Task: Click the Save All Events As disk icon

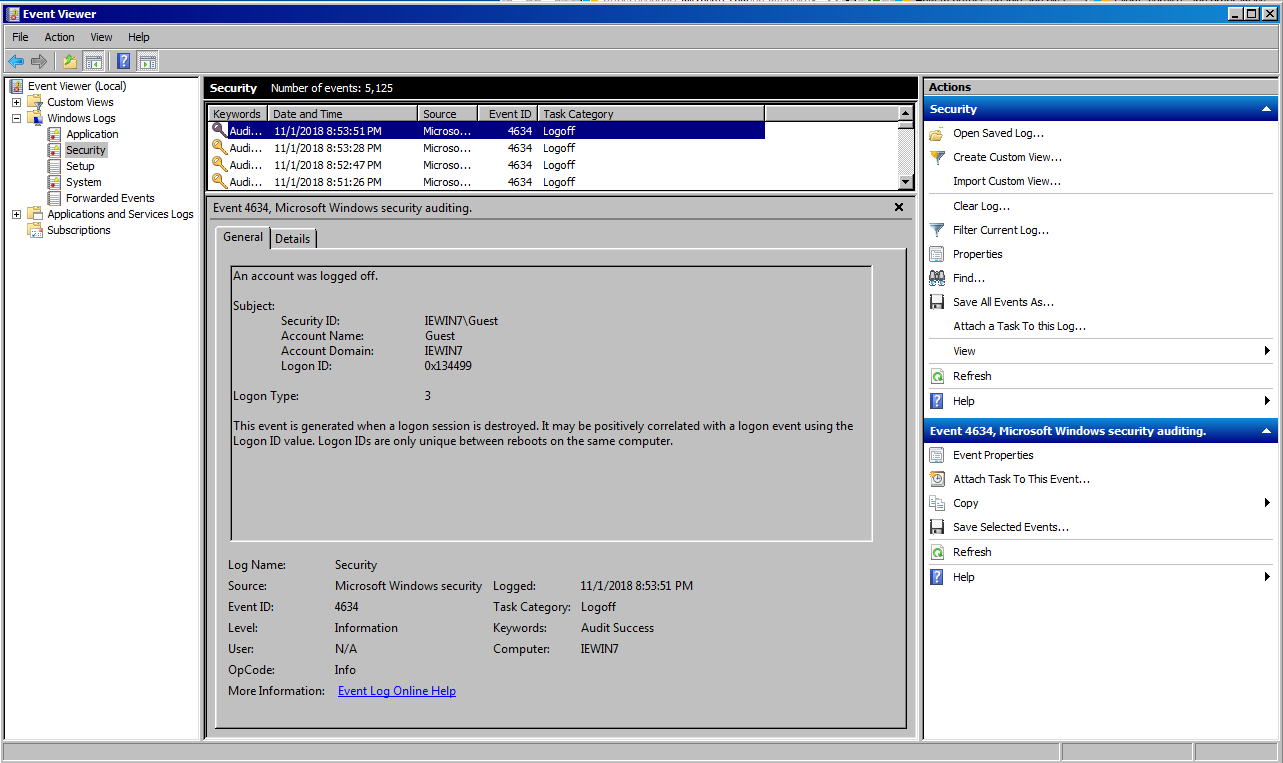Action: click(x=936, y=301)
